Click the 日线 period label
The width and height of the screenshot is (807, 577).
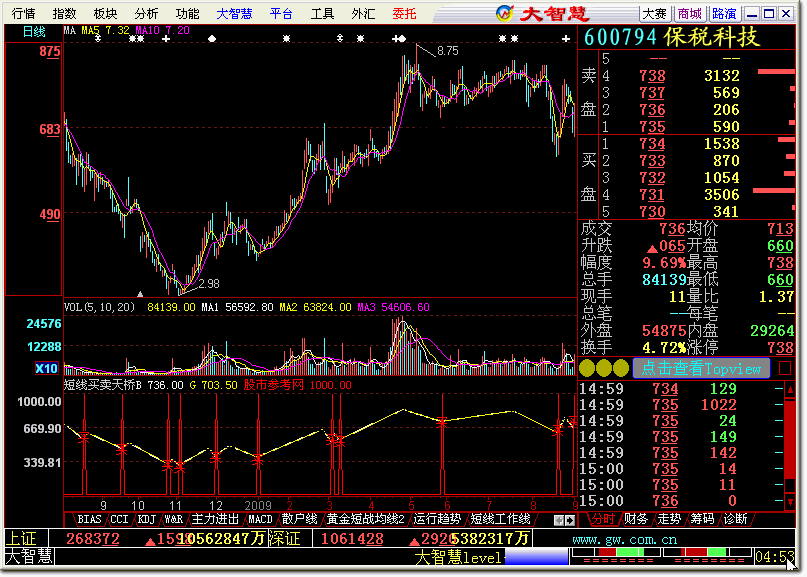pyautogui.click(x=34, y=32)
